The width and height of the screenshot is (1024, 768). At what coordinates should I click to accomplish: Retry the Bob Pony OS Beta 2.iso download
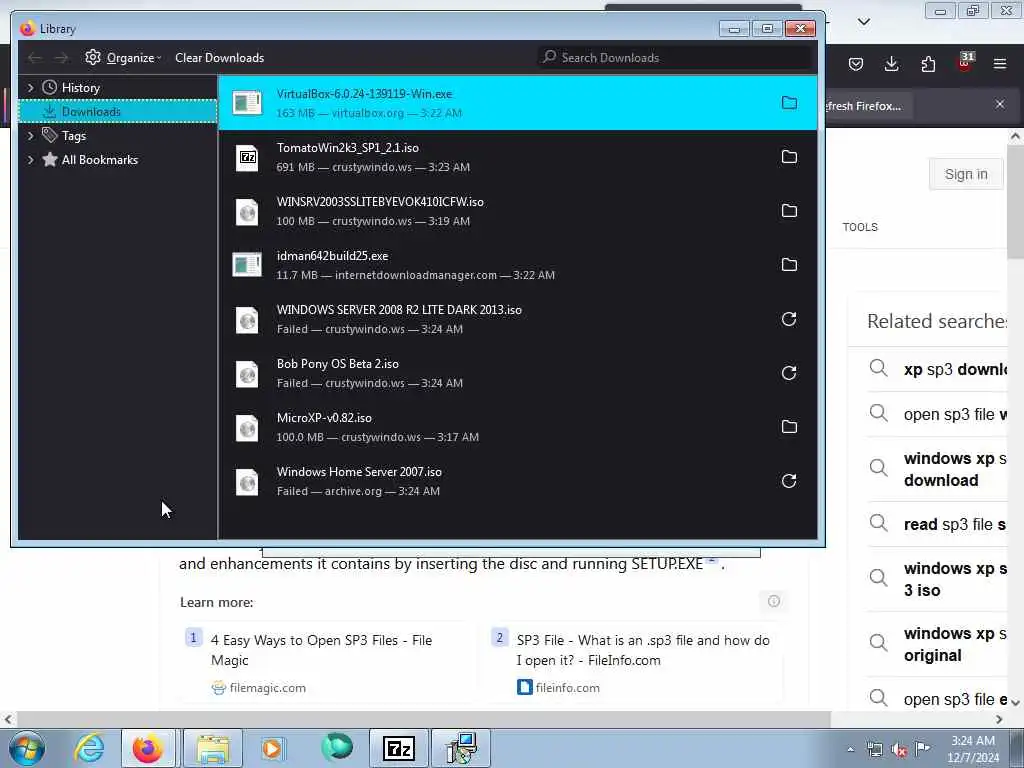[x=789, y=373]
